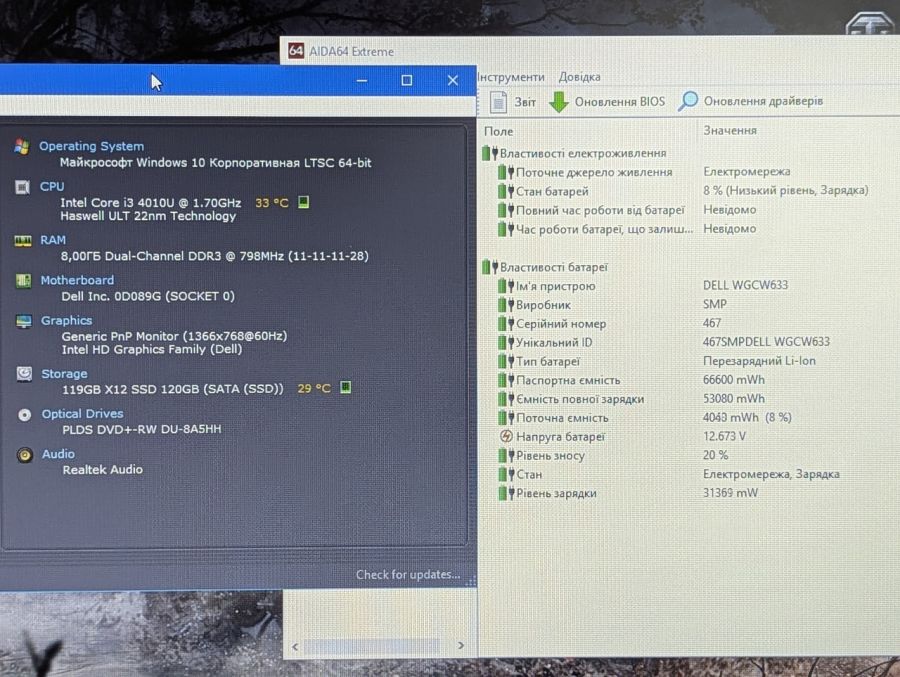Screen dimensions: 900x677
Task: Maximize the front blue-titled window
Action: pyautogui.click(x=406, y=80)
